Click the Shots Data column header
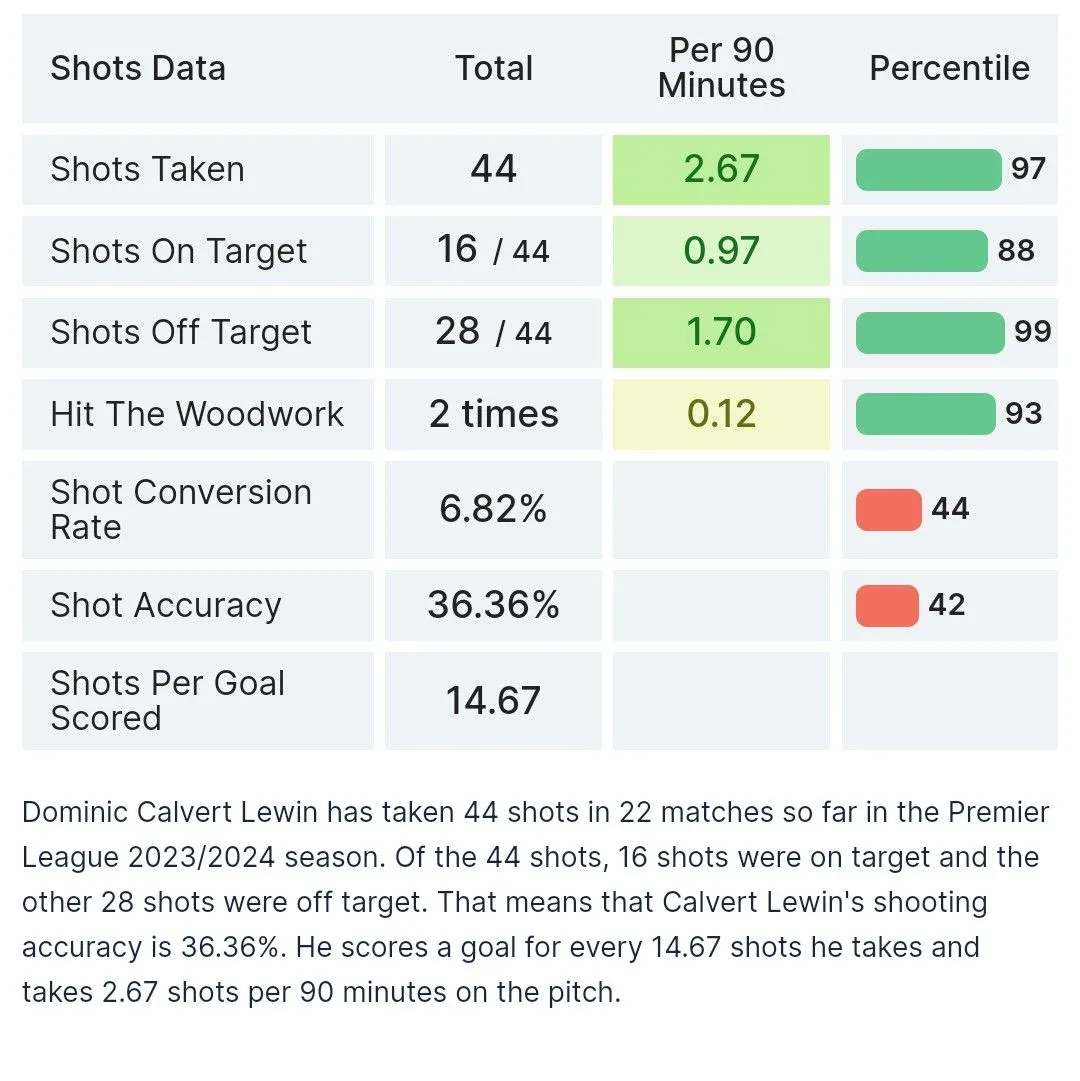This screenshot has width=1080, height=1081. (x=138, y=68)
